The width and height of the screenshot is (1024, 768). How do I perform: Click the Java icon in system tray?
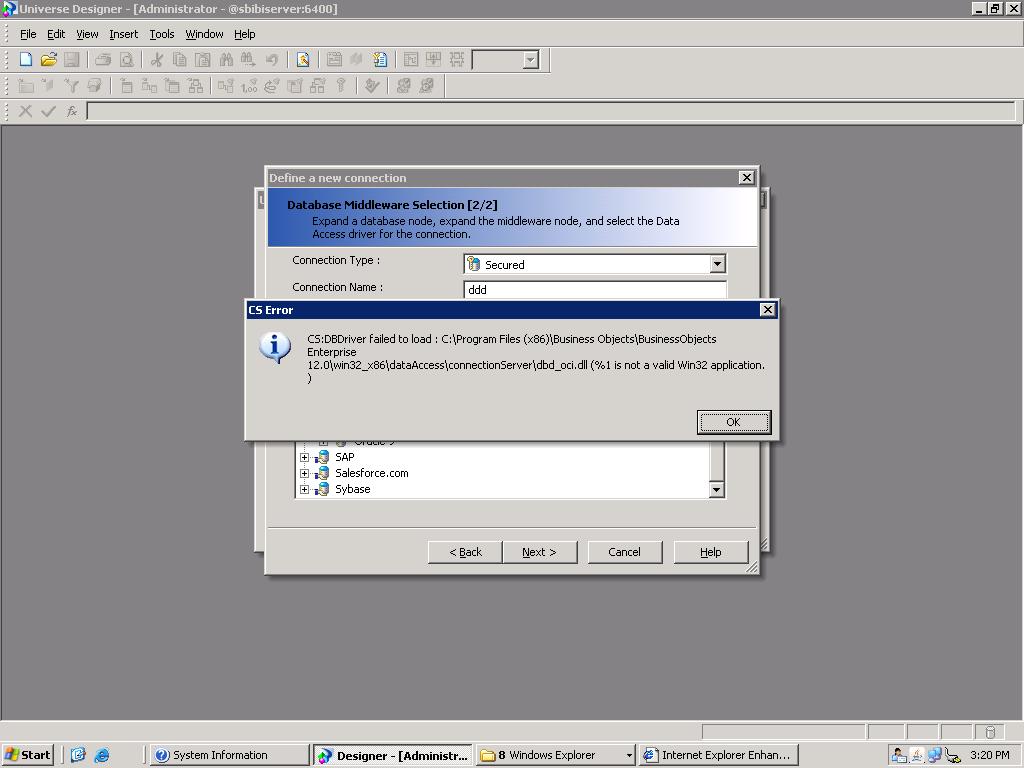pyautogui.click(x=917, y=755)
